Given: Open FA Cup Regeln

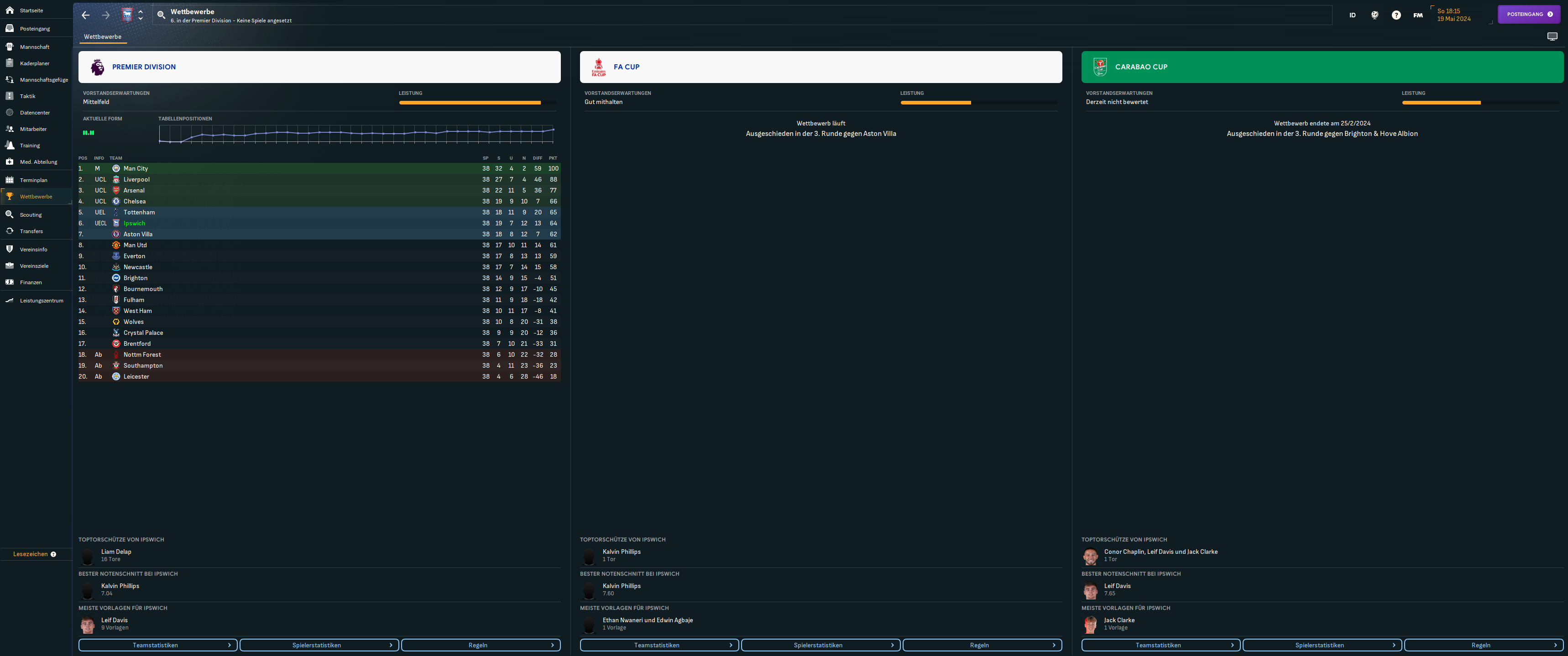Looking at the screenshot, I should [983, 645].
